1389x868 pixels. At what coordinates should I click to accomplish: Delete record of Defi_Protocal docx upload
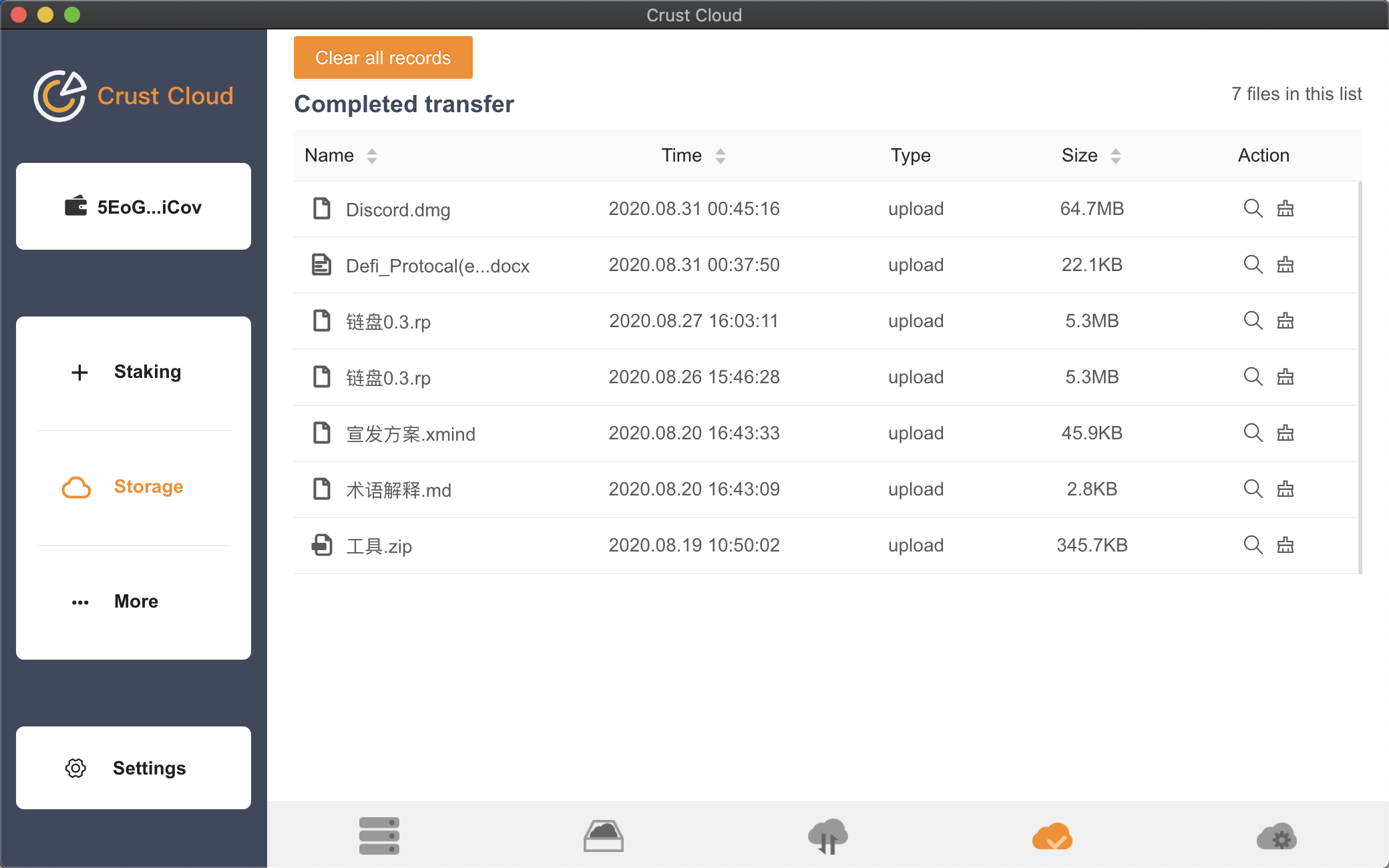[1285, 265]
